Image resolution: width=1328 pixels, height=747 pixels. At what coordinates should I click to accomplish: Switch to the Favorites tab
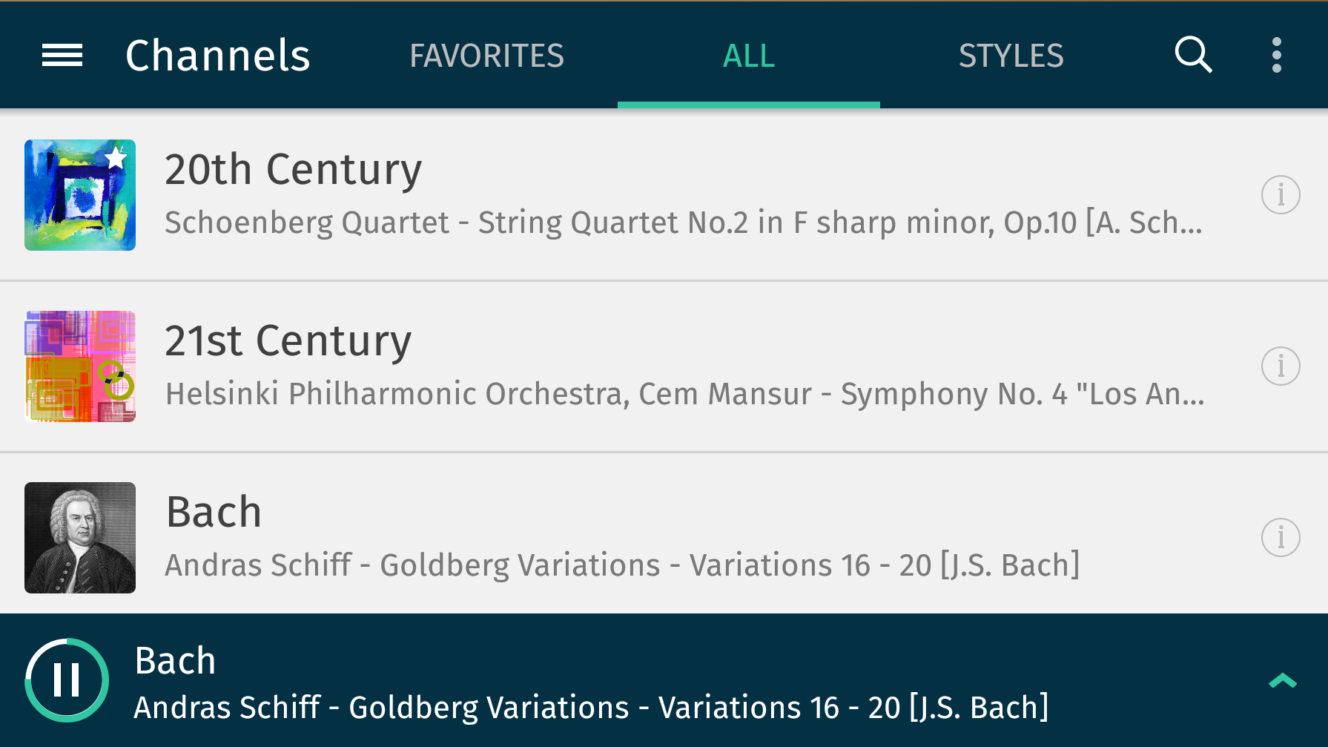[487, 55]
